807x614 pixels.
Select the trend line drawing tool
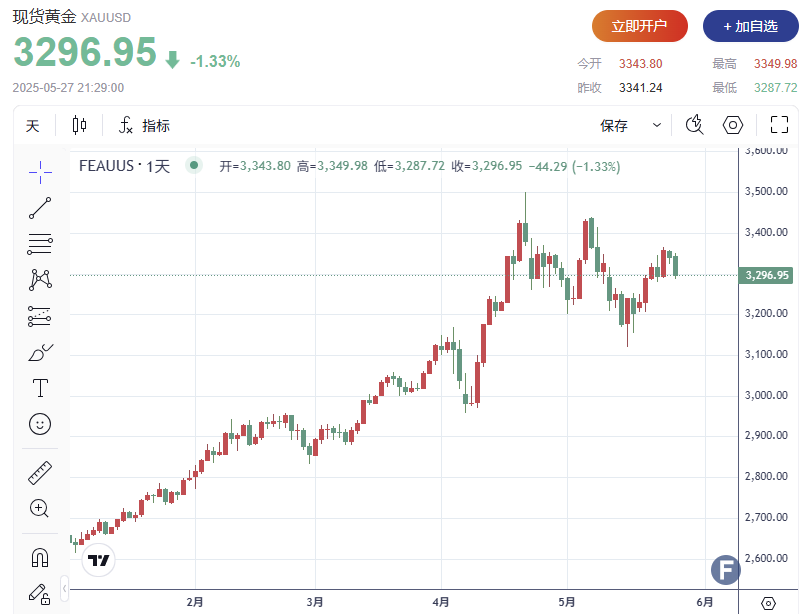coord(40,208)
